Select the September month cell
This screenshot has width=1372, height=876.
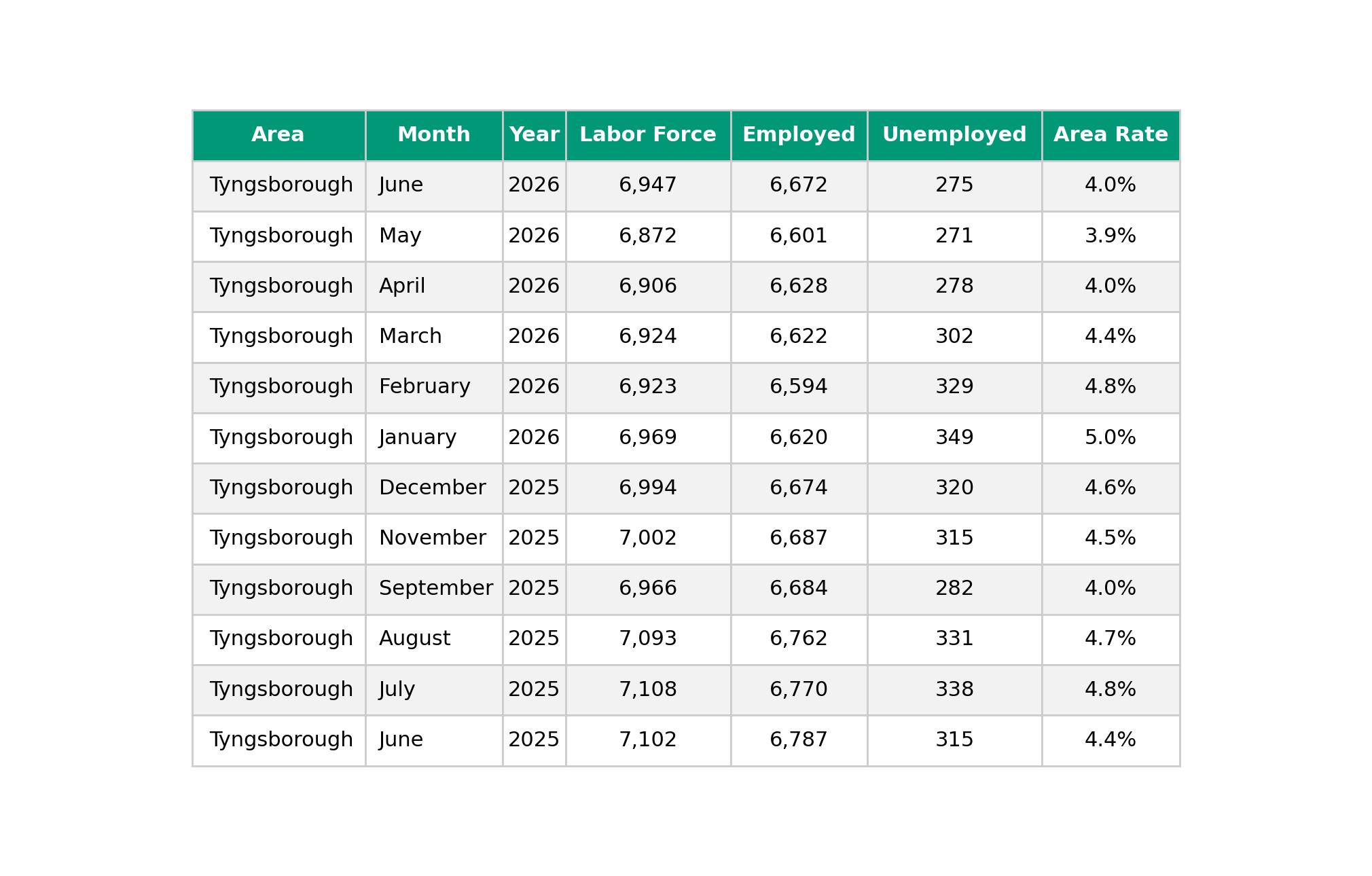pos(434,589)
